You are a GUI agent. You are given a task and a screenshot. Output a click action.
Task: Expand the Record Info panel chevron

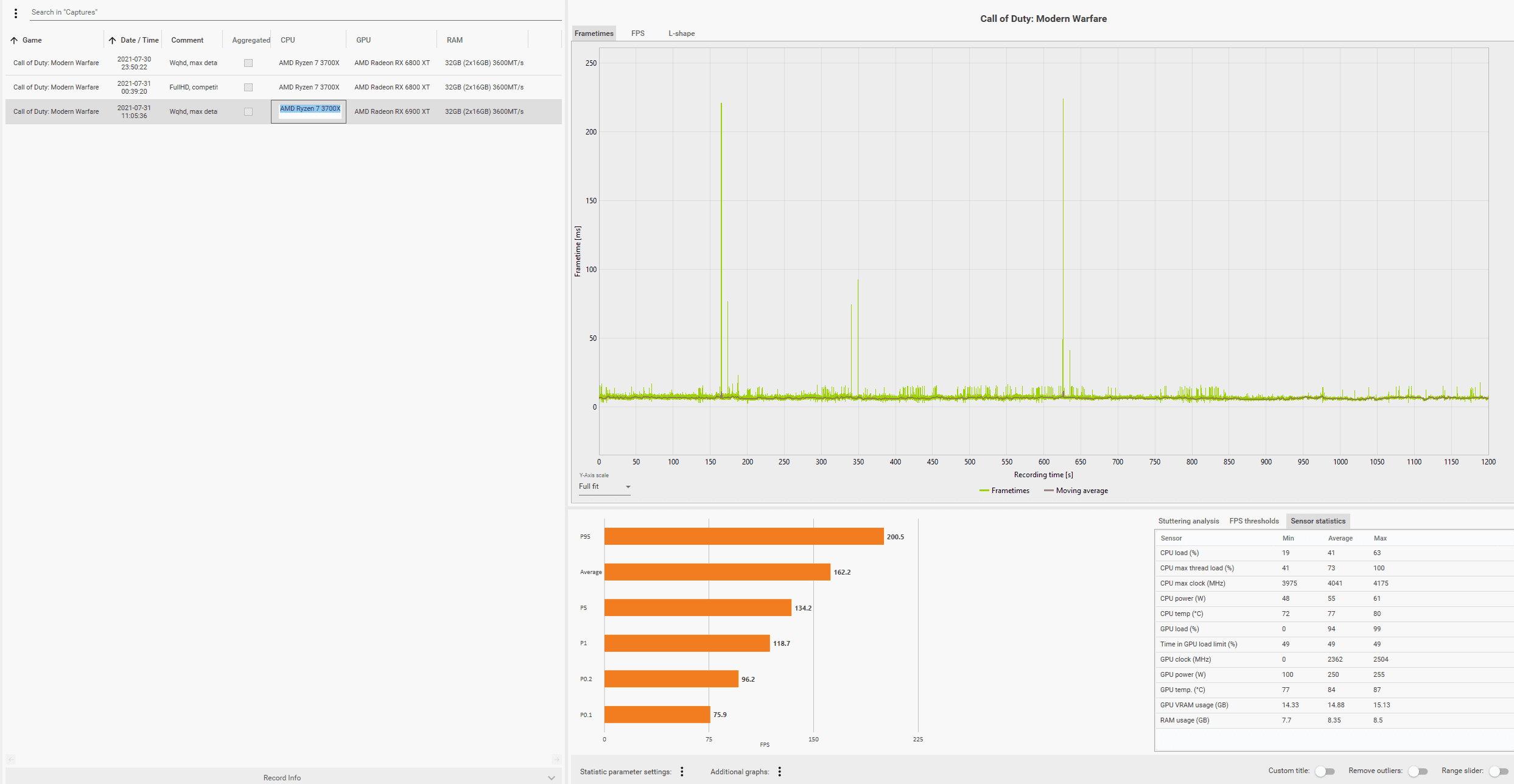[x=551, y=778]
